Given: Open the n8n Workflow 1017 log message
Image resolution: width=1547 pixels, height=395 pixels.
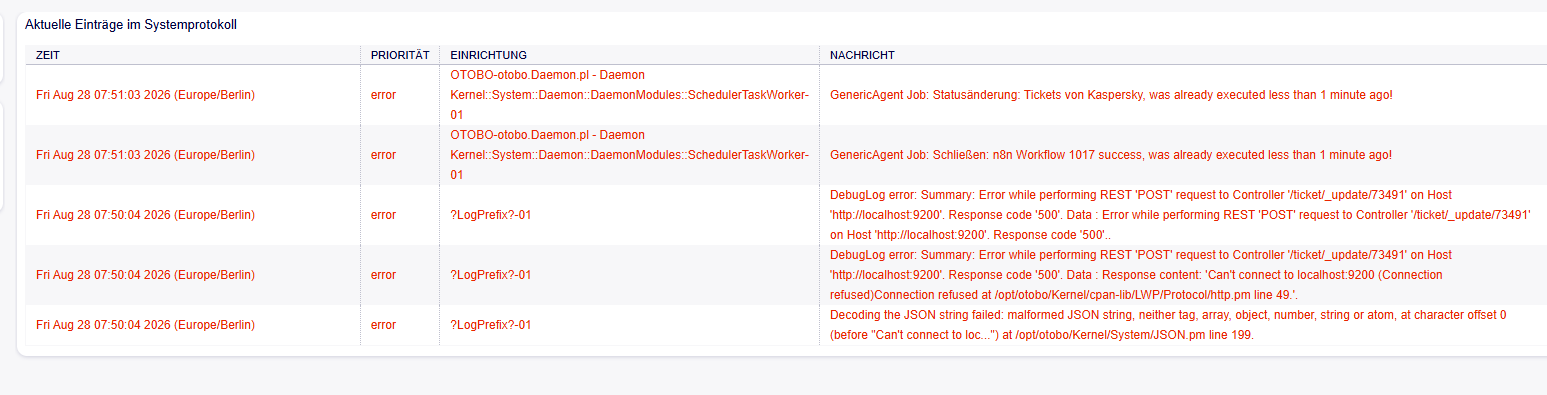Looking at the screenshot, I should click(x=1111, y=155).
